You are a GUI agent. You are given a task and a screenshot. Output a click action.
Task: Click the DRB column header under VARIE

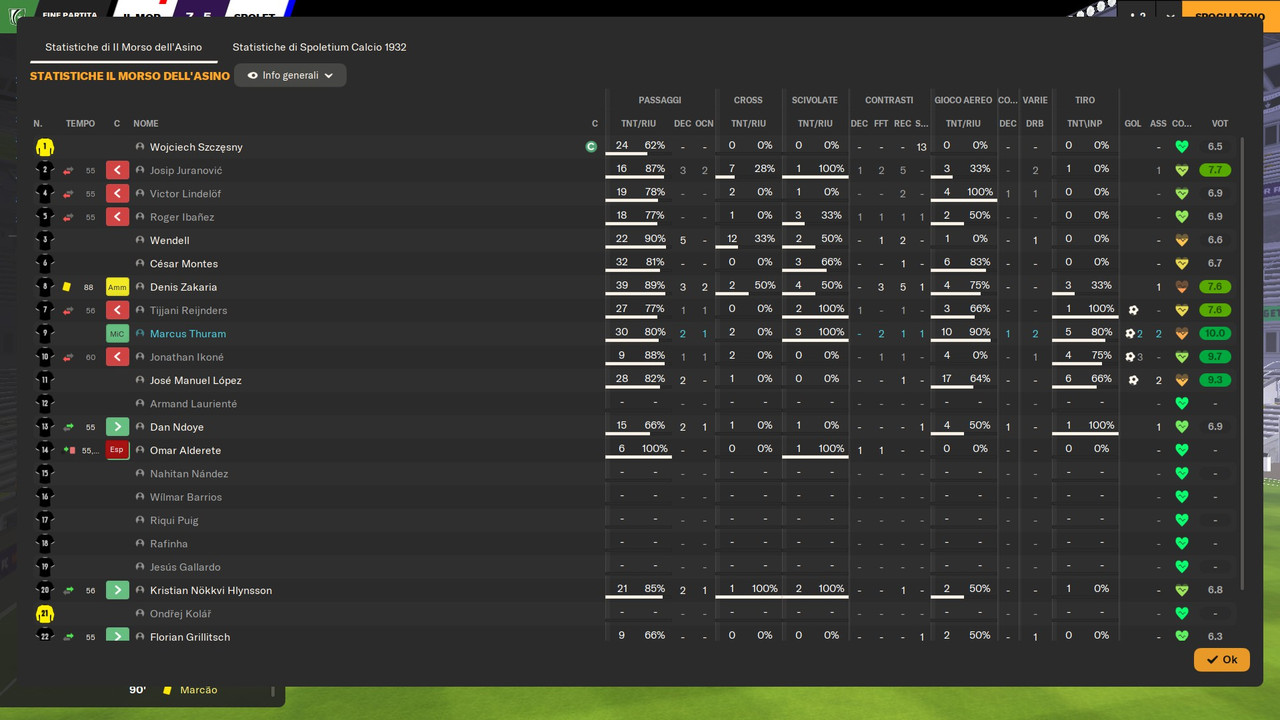coord(1035,124)
